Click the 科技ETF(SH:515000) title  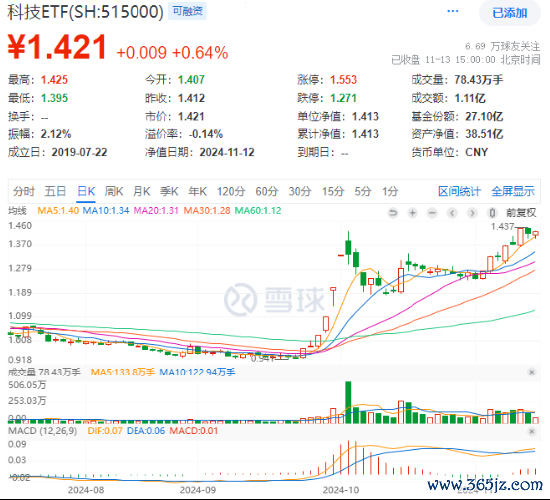86,12
